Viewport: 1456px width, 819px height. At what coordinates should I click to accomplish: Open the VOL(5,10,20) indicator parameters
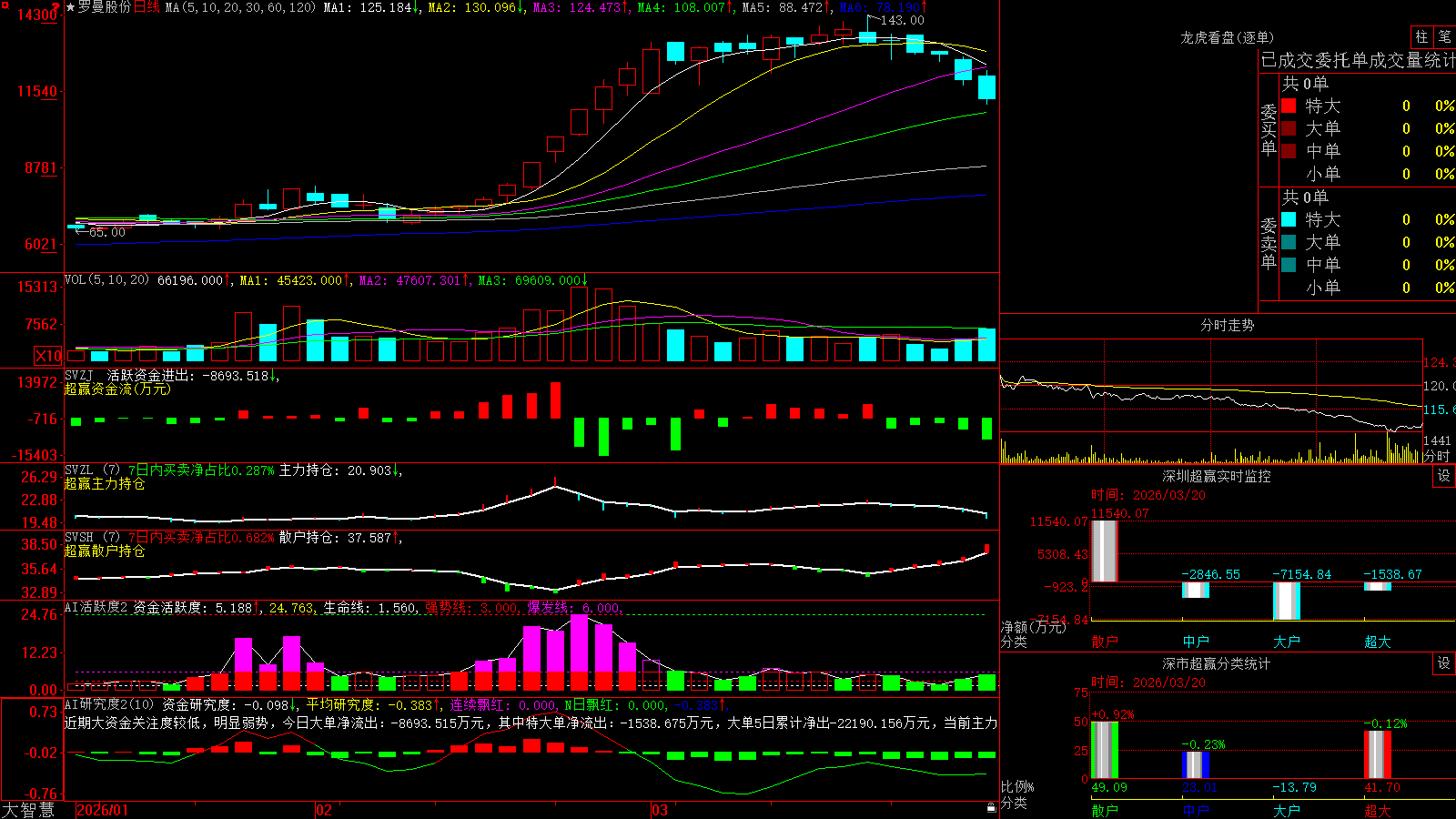pyautogui.click(x=106, y=279)
